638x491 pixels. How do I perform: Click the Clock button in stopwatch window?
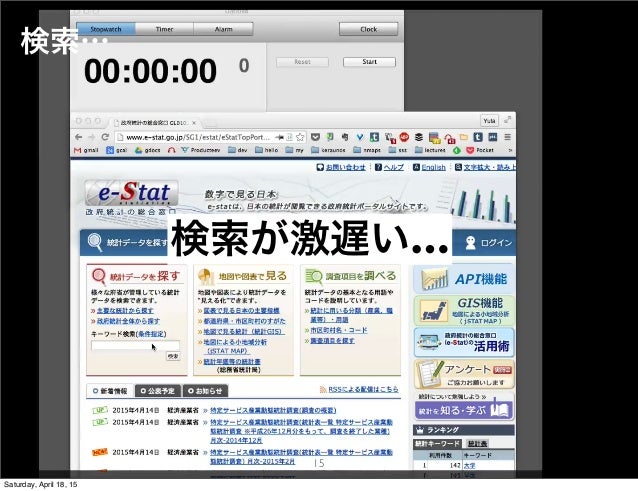[x=368, y=29]
